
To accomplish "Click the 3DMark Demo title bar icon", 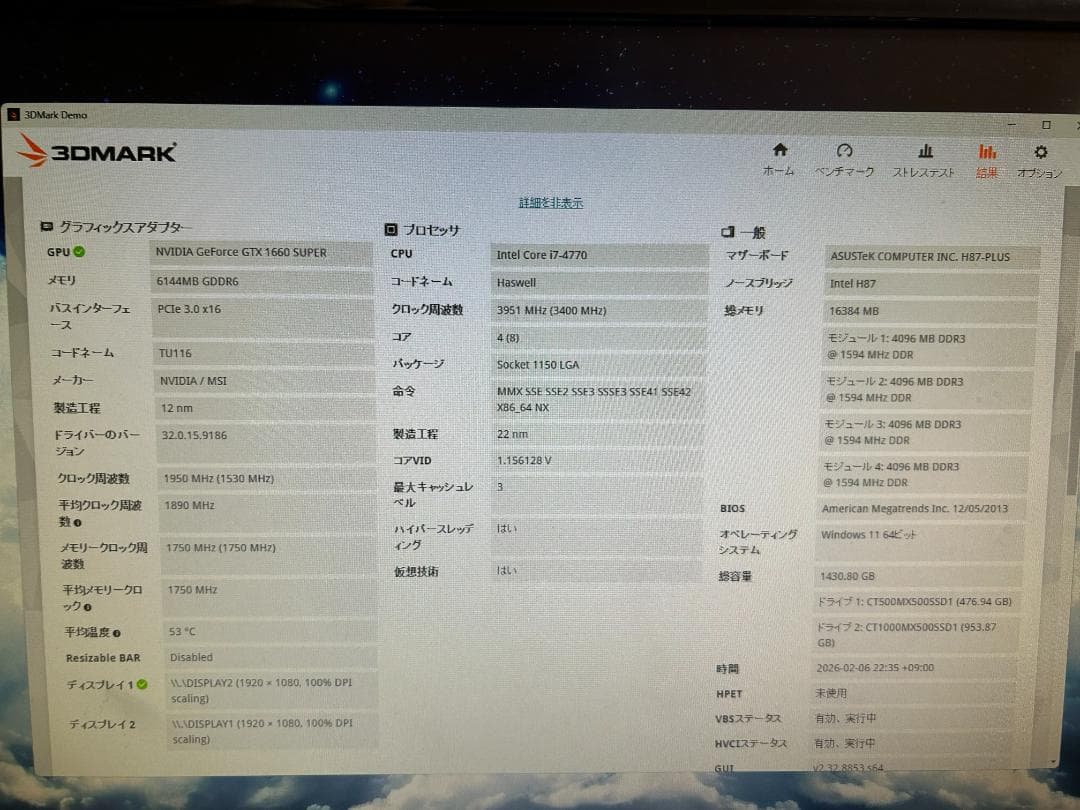I will coord(13,114).
